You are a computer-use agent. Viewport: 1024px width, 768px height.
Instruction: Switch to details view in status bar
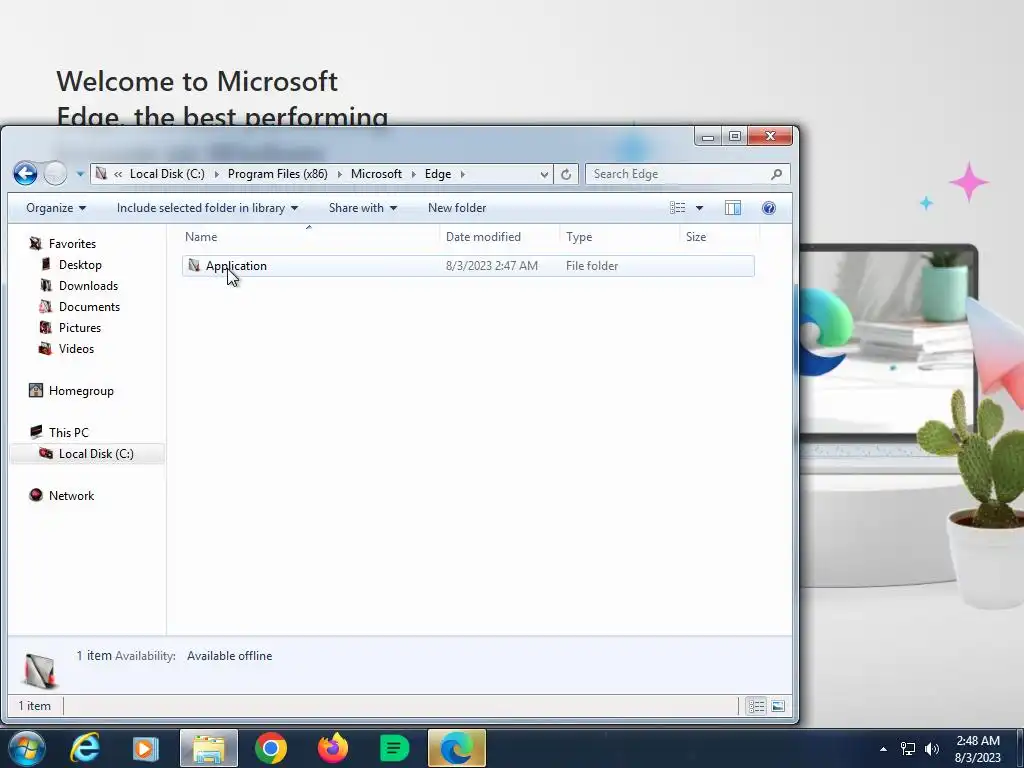(756, 706)
